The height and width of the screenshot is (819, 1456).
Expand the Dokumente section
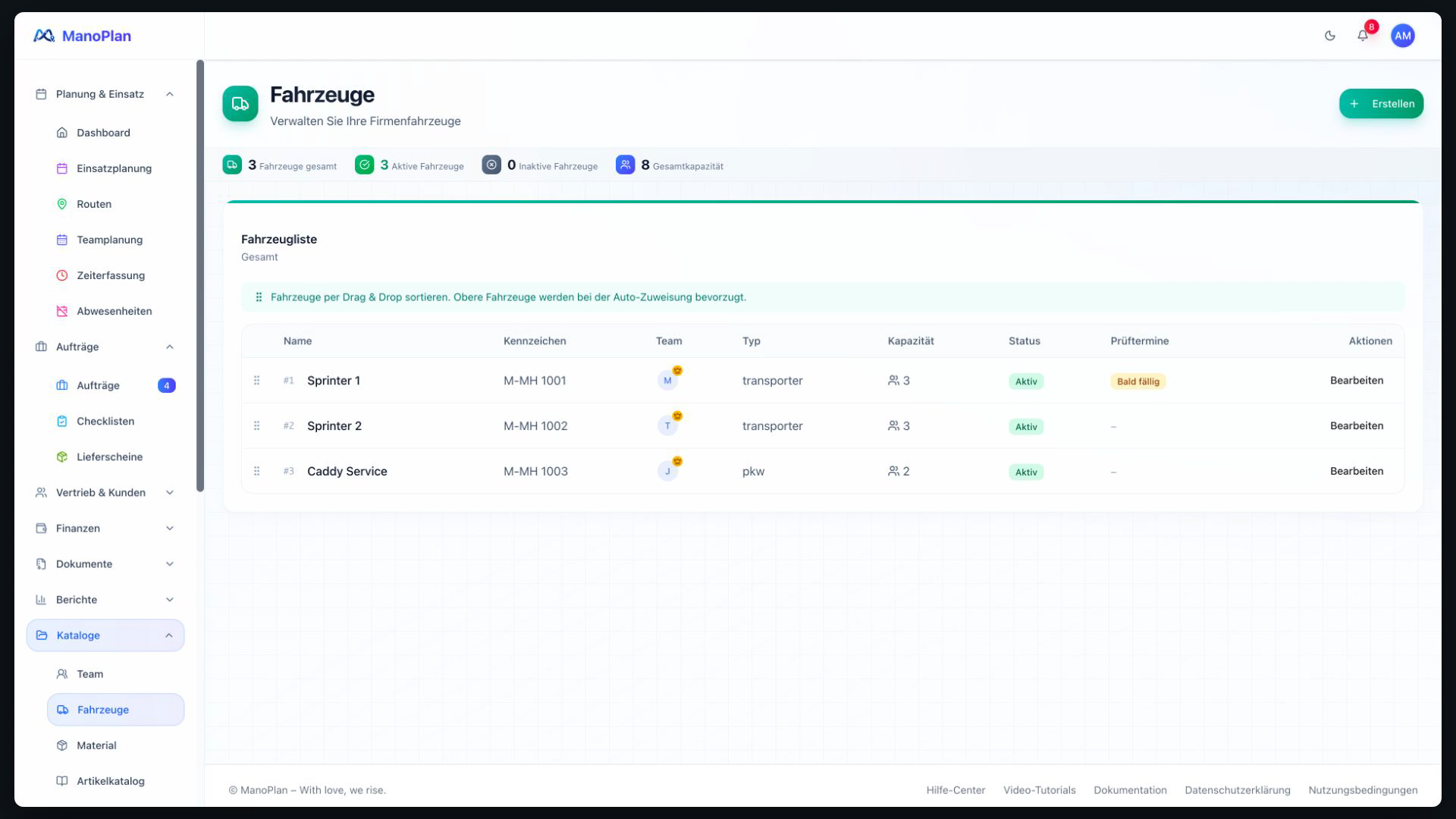click(105, 564)
